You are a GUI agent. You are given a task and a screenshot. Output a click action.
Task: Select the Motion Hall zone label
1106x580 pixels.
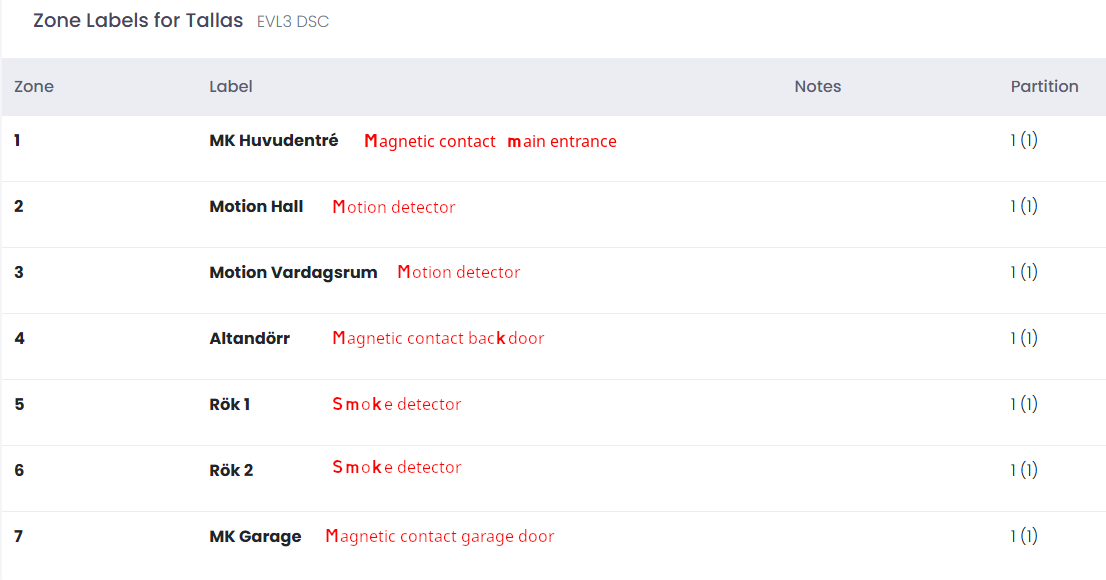(256, 207)
